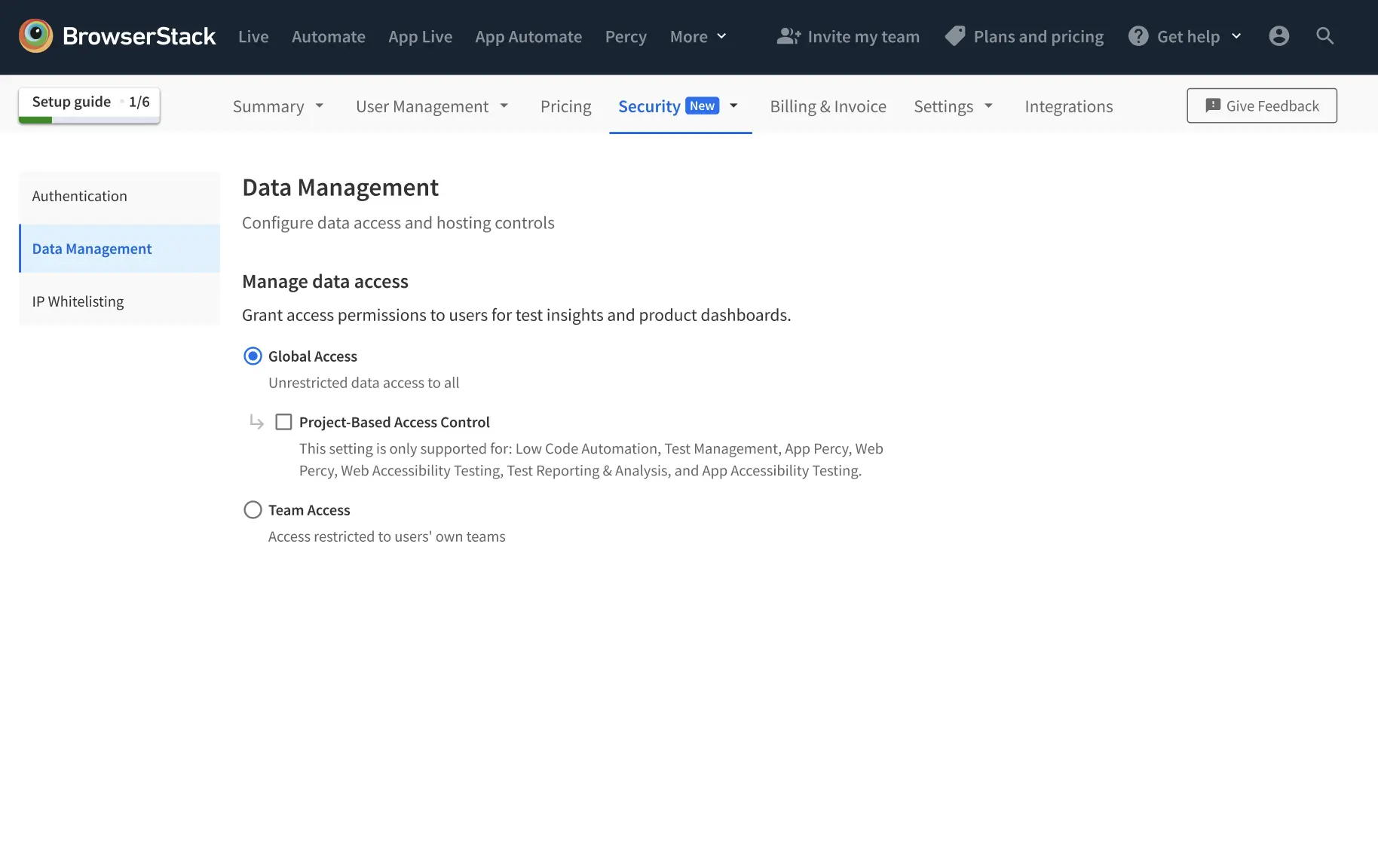Select the Team Access radio option
The width and height of the screenshot is (1378, 868).
(x=253, y=510)
